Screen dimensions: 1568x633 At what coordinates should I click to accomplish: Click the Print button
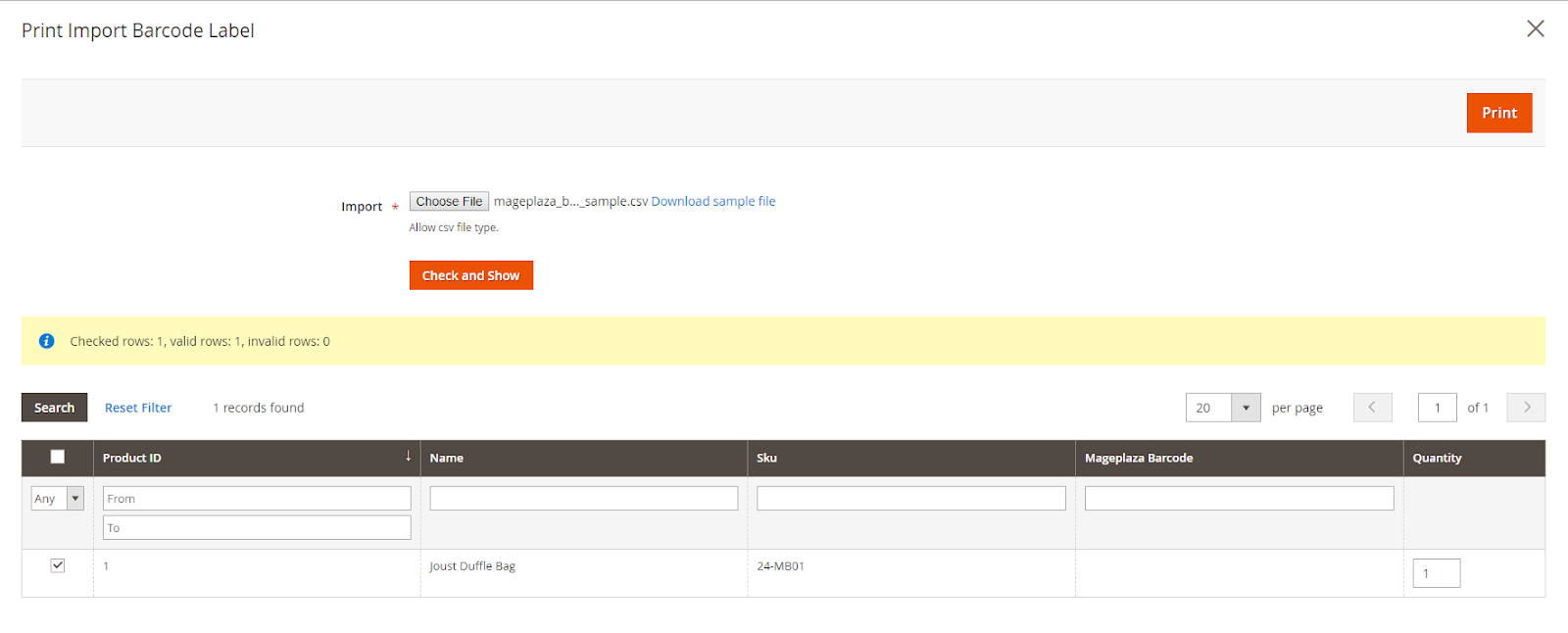pos(1498,113)
